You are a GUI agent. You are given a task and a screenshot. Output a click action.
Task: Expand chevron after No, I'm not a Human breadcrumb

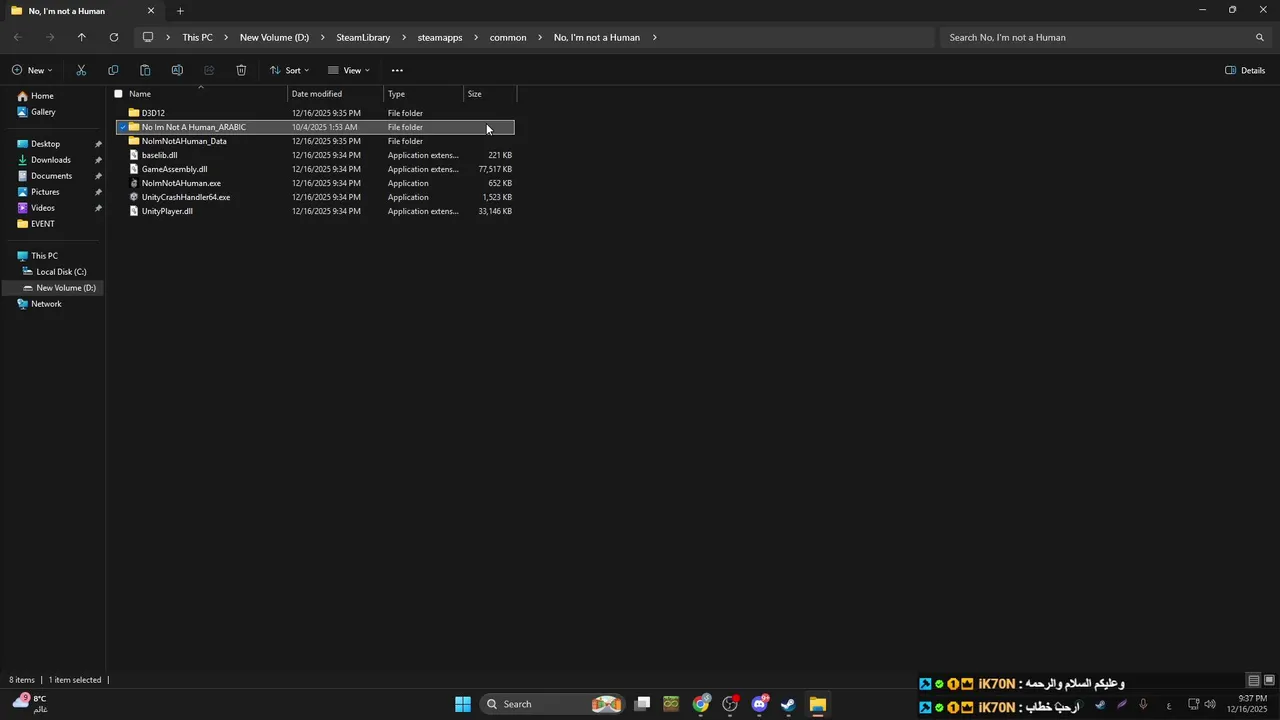coord(655,37)
